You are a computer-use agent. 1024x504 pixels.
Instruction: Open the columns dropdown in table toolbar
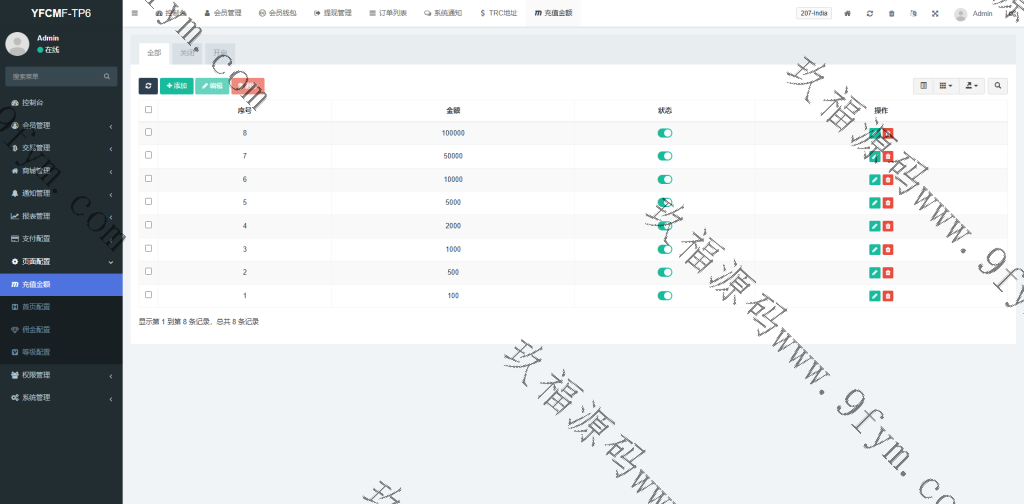click(x=945, y=86)
